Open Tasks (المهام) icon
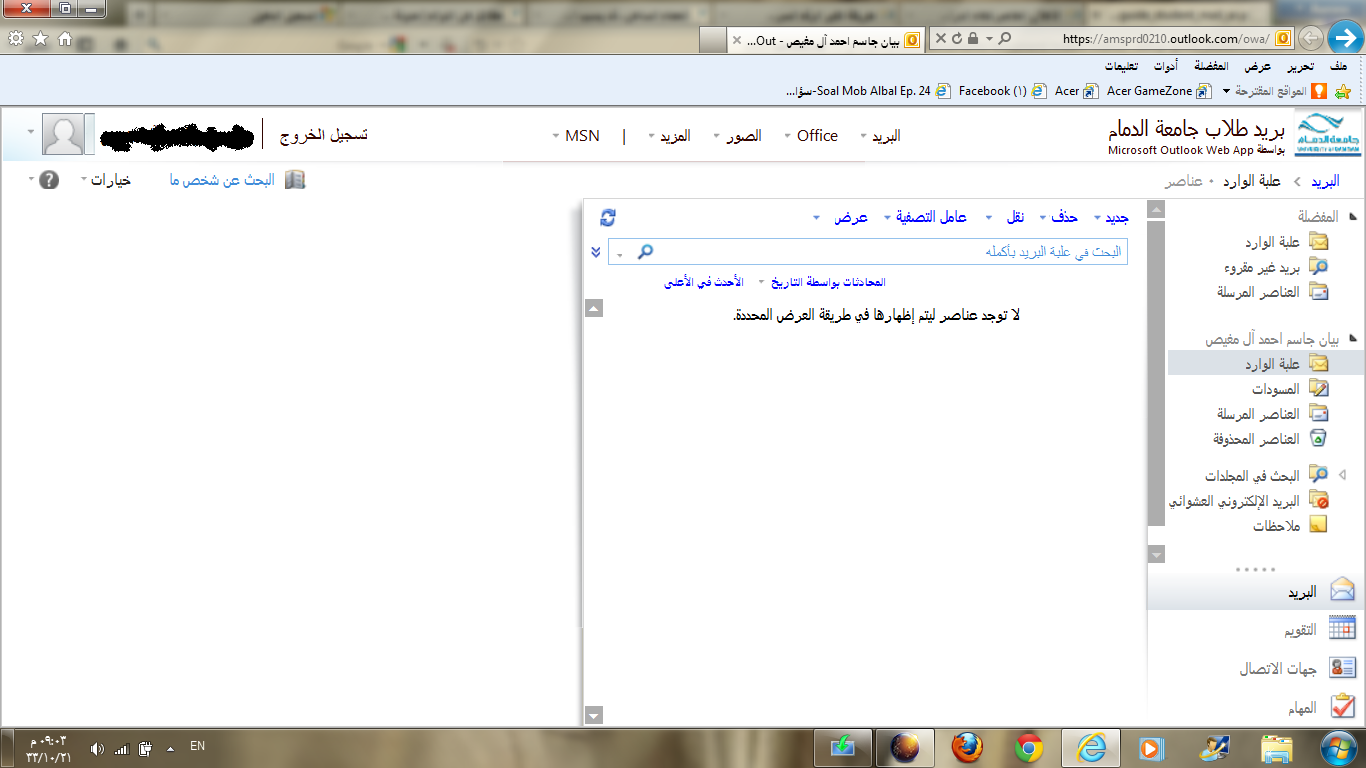The width and height of the screenshot is (1366, 768). (x=1342, y=707)
